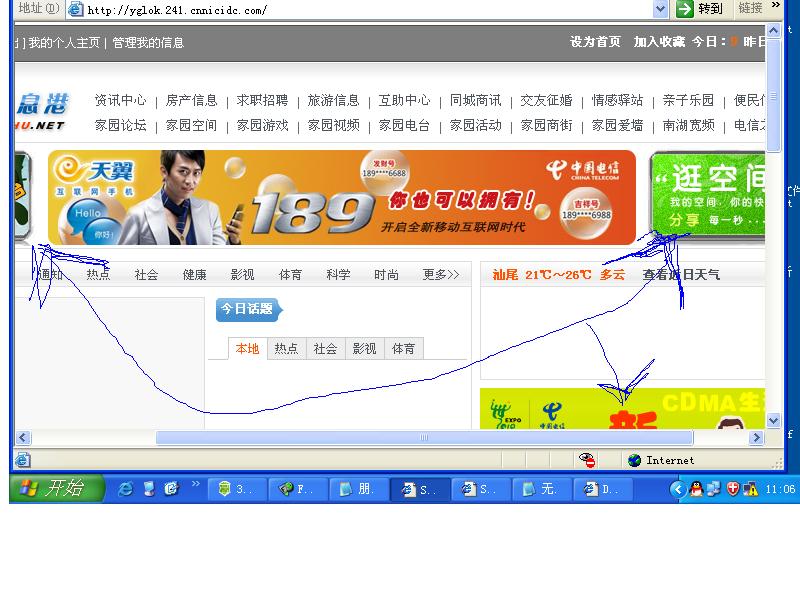Screen dimensions: 800x600
Task: Click the horizontal scrollbar left arrow
Action: pyautogui.click(x=23, y=437)
